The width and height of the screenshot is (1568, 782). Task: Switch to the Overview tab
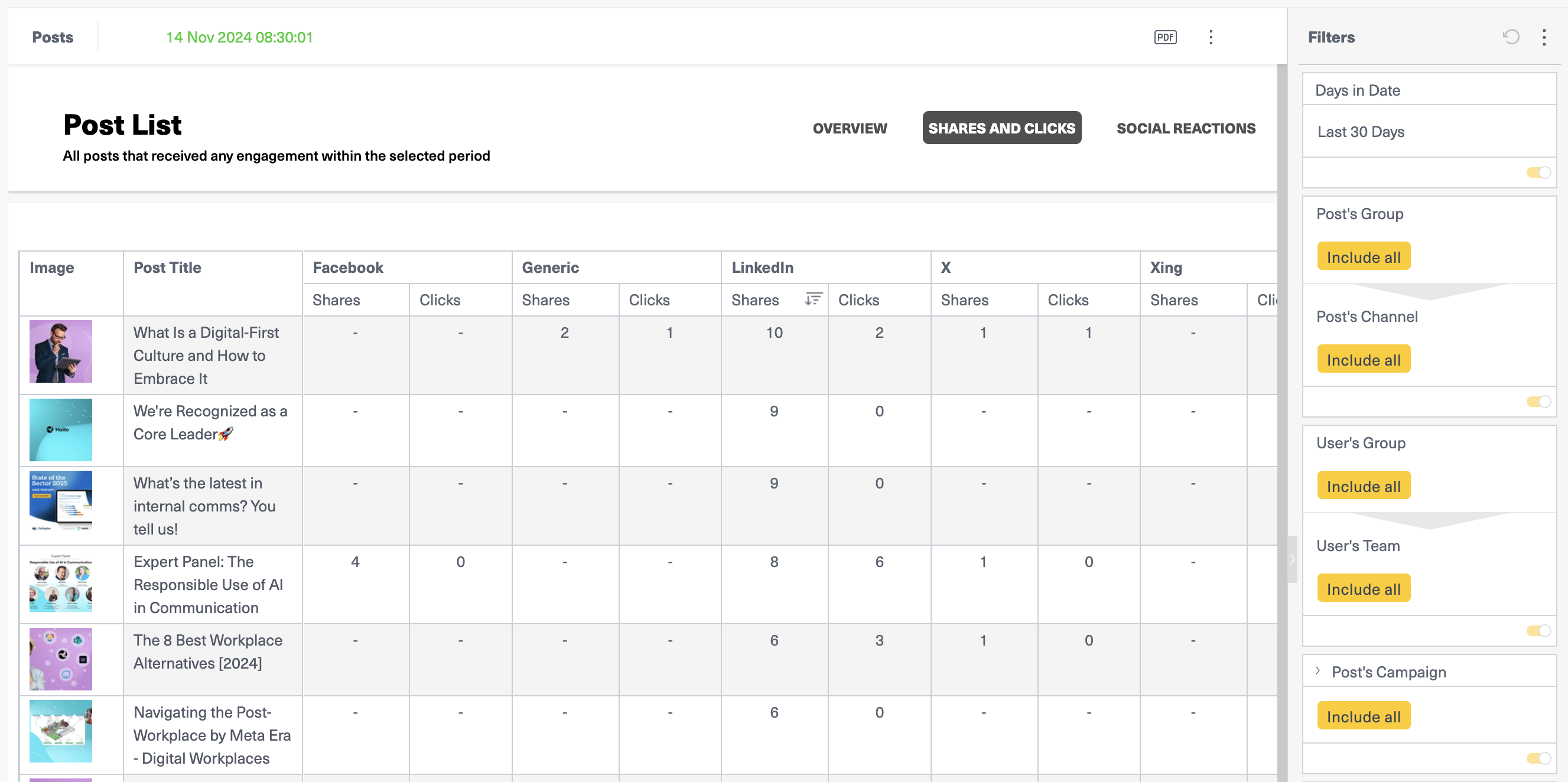point(850,128)
